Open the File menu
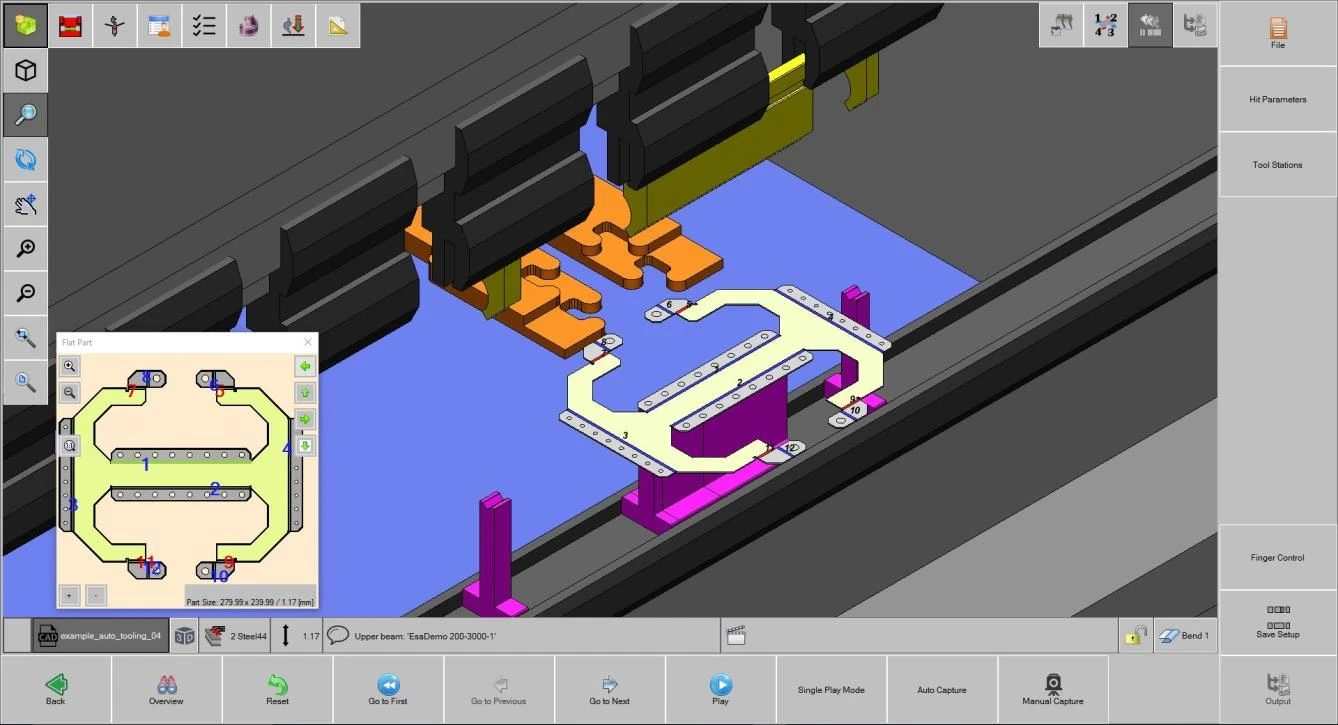Image resolution: width=1338 pixels, height=725 pixels. click(1278, 34)
